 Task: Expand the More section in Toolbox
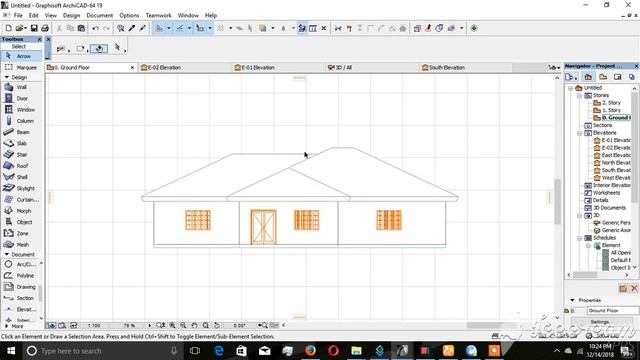click(6, 326)
